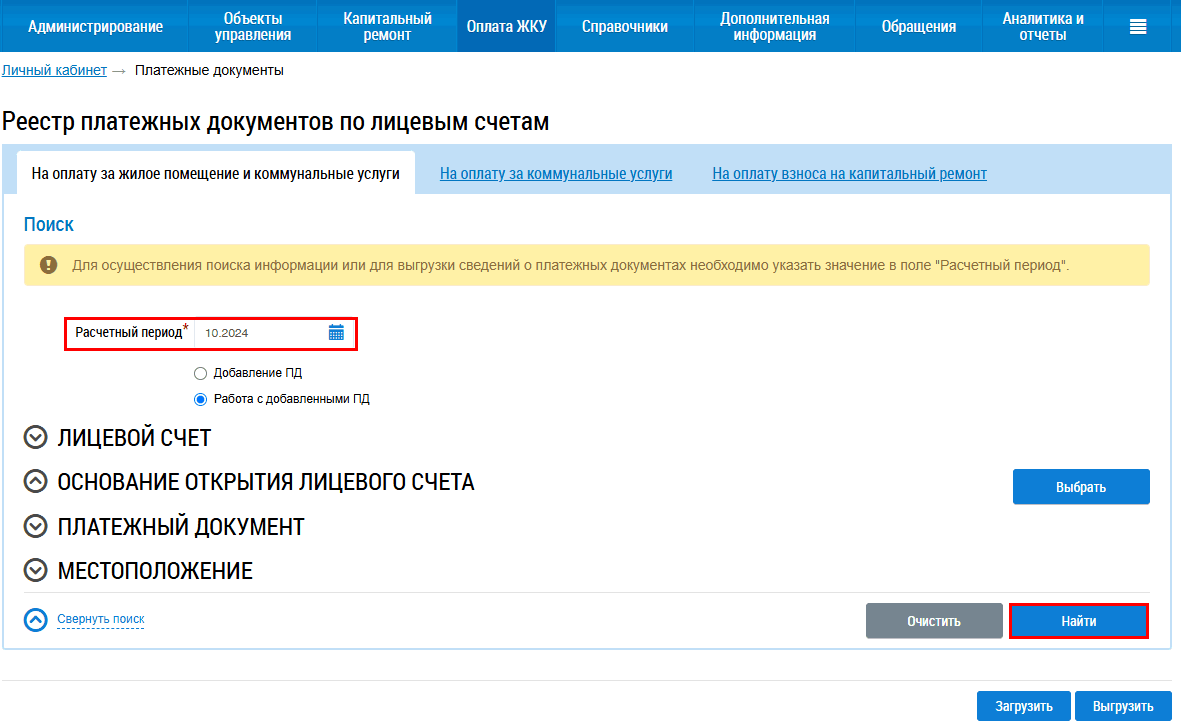
Task: Select Работа с добавленными ПД radio option
Action: point(200,399)
